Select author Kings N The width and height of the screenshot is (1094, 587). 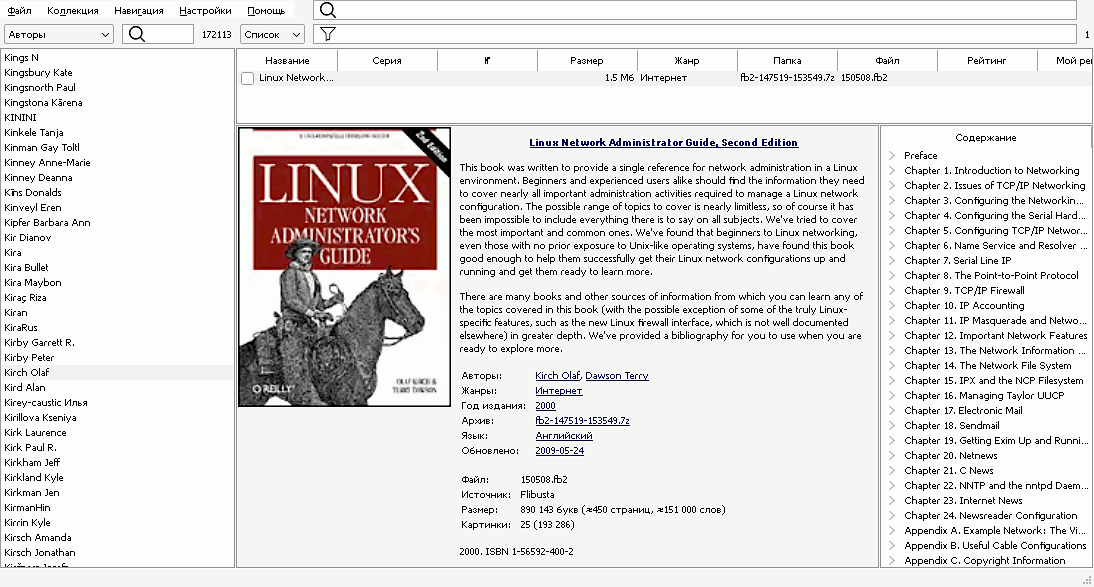(x=117, y=58)
